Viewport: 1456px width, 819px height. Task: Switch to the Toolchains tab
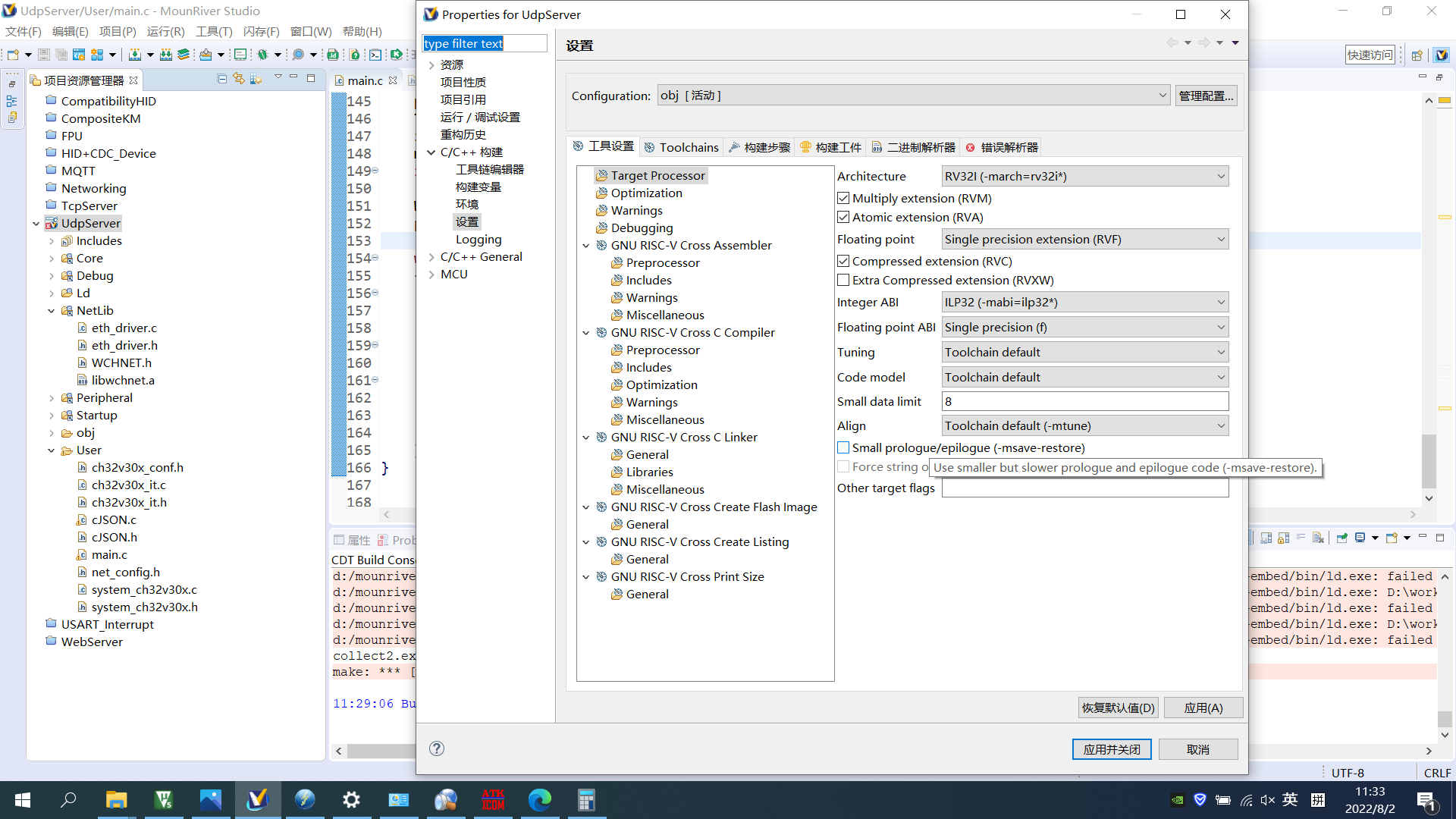681,147
